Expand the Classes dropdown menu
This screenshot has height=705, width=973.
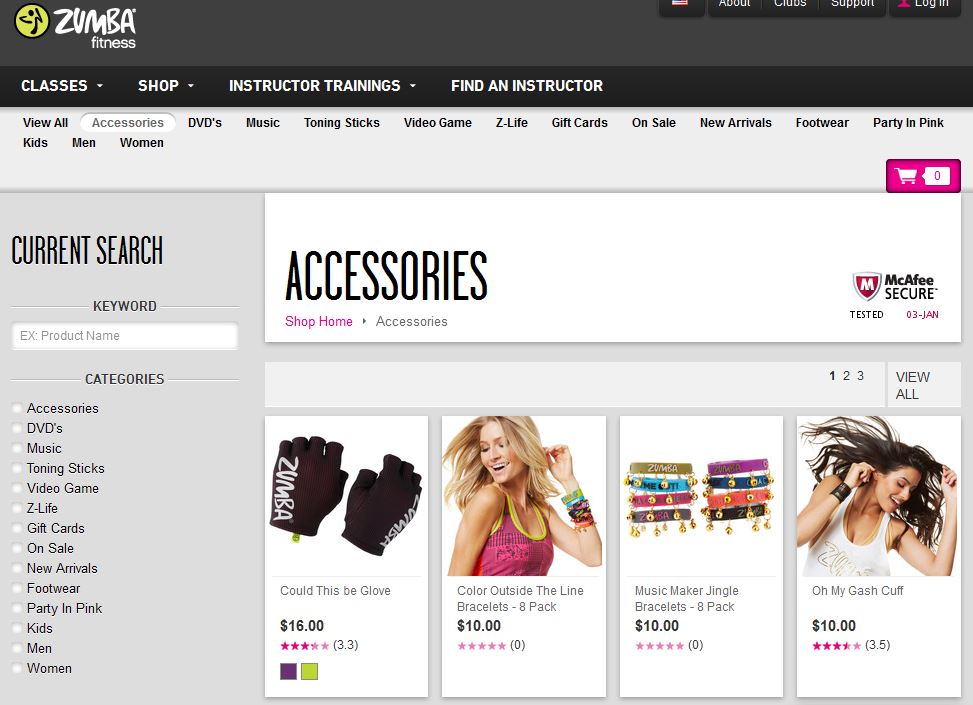62,86
